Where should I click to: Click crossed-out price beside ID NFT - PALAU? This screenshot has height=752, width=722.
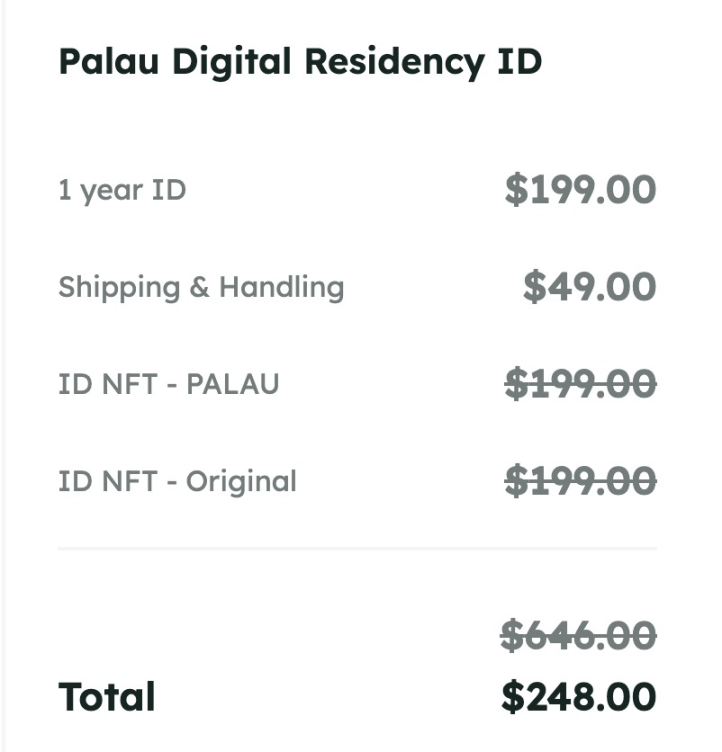point(580,384)
